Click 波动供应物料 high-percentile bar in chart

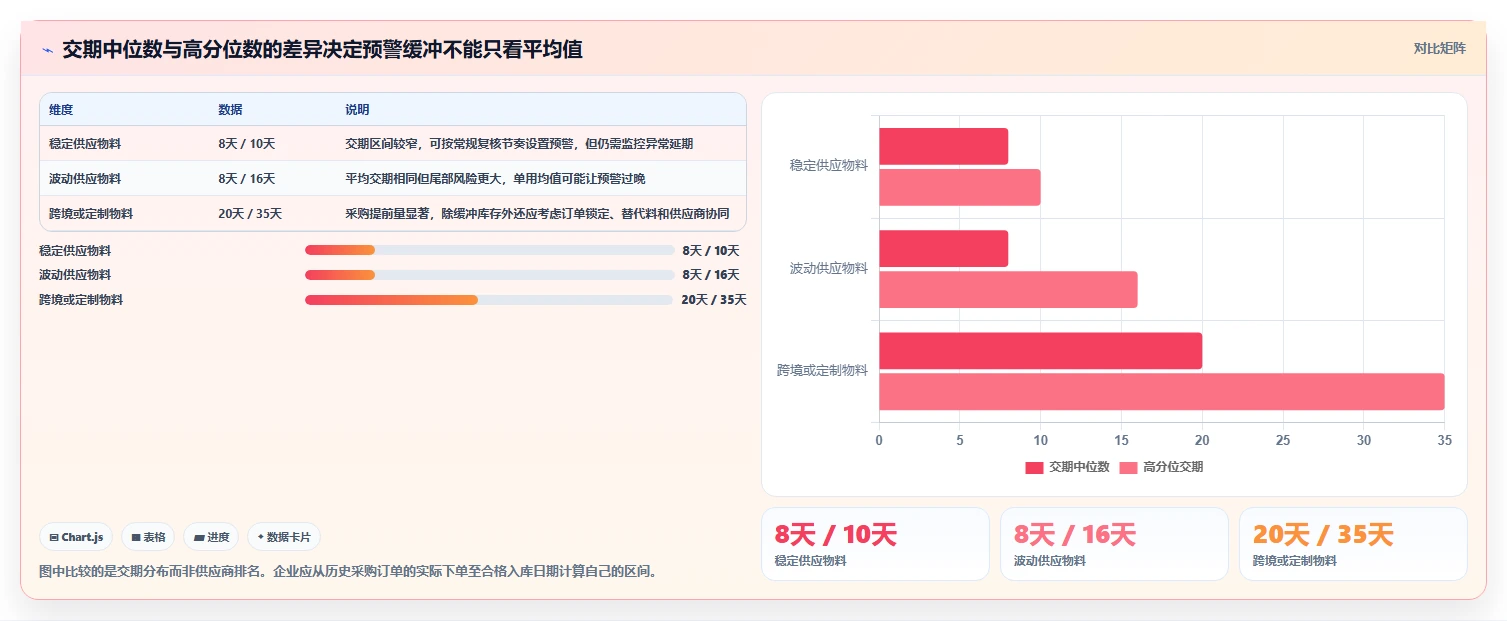(1008, 290)
